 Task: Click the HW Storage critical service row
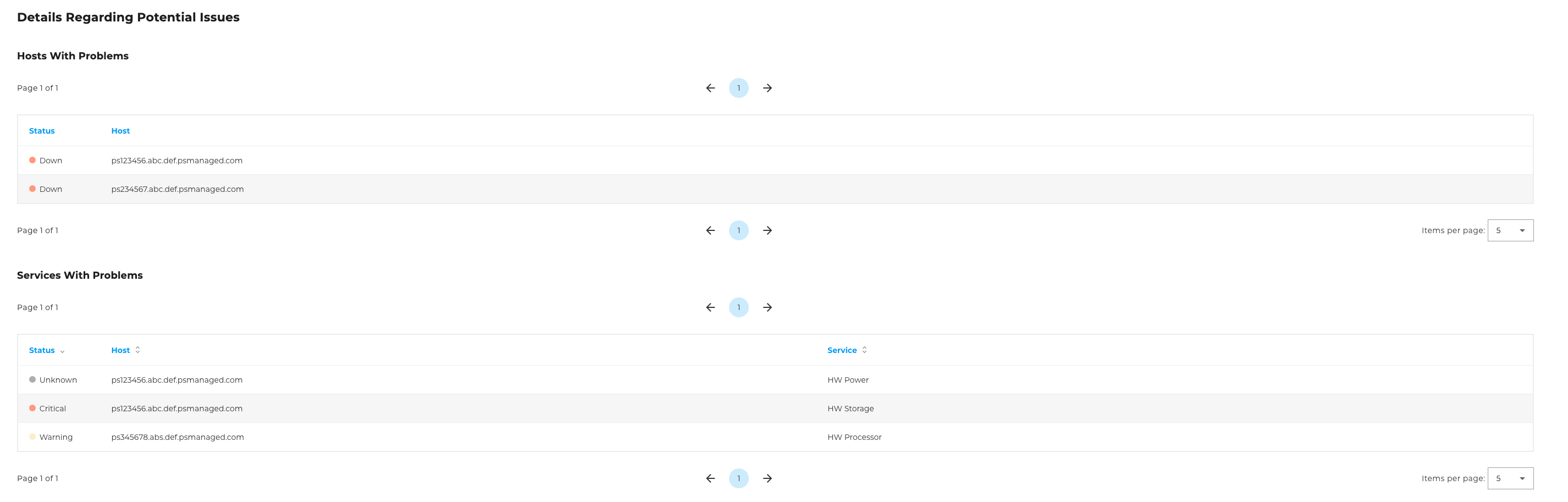pos(850,409)
